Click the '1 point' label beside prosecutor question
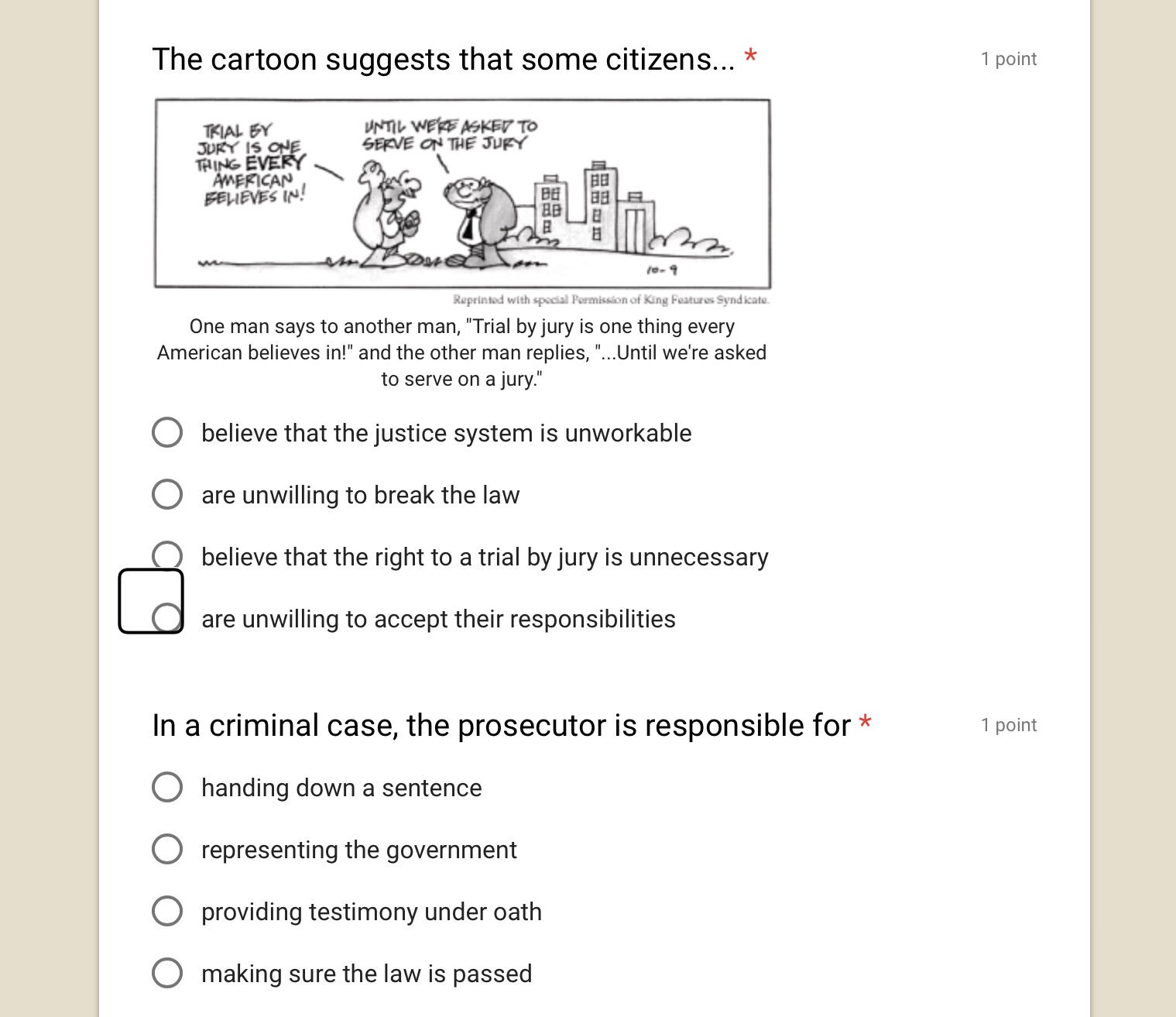The width and height of the screenshot is (1176, 1017). point(1008,725)
